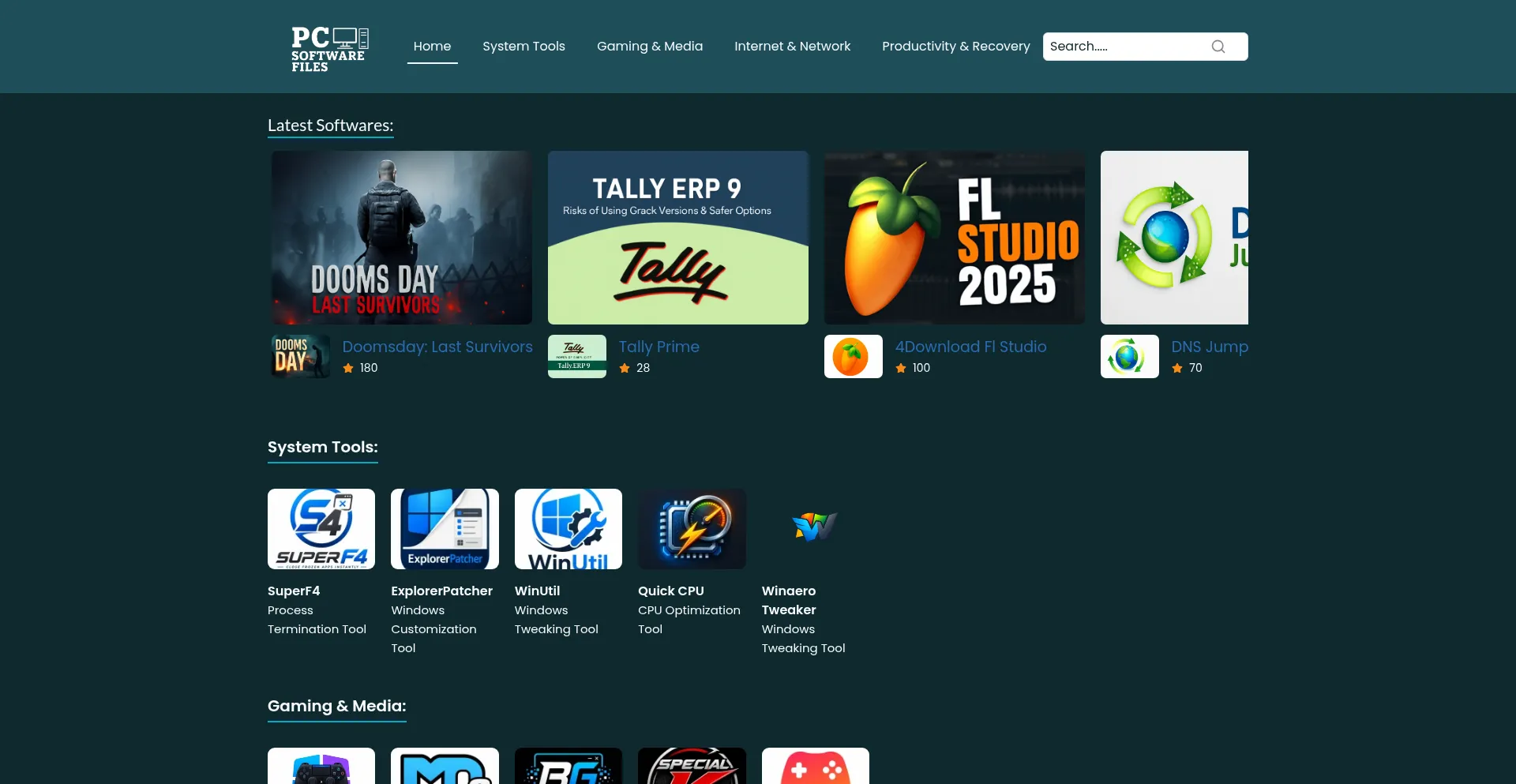The height and width of the screenshot is (784, 1516).
Task: Open the WinUtil app icon
Action: (568, 529)
